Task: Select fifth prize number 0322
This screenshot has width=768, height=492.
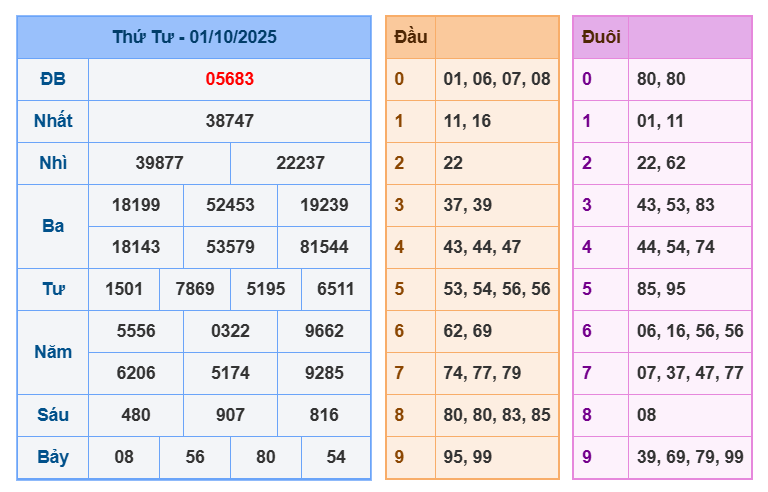Action: (x=230, y=331)
